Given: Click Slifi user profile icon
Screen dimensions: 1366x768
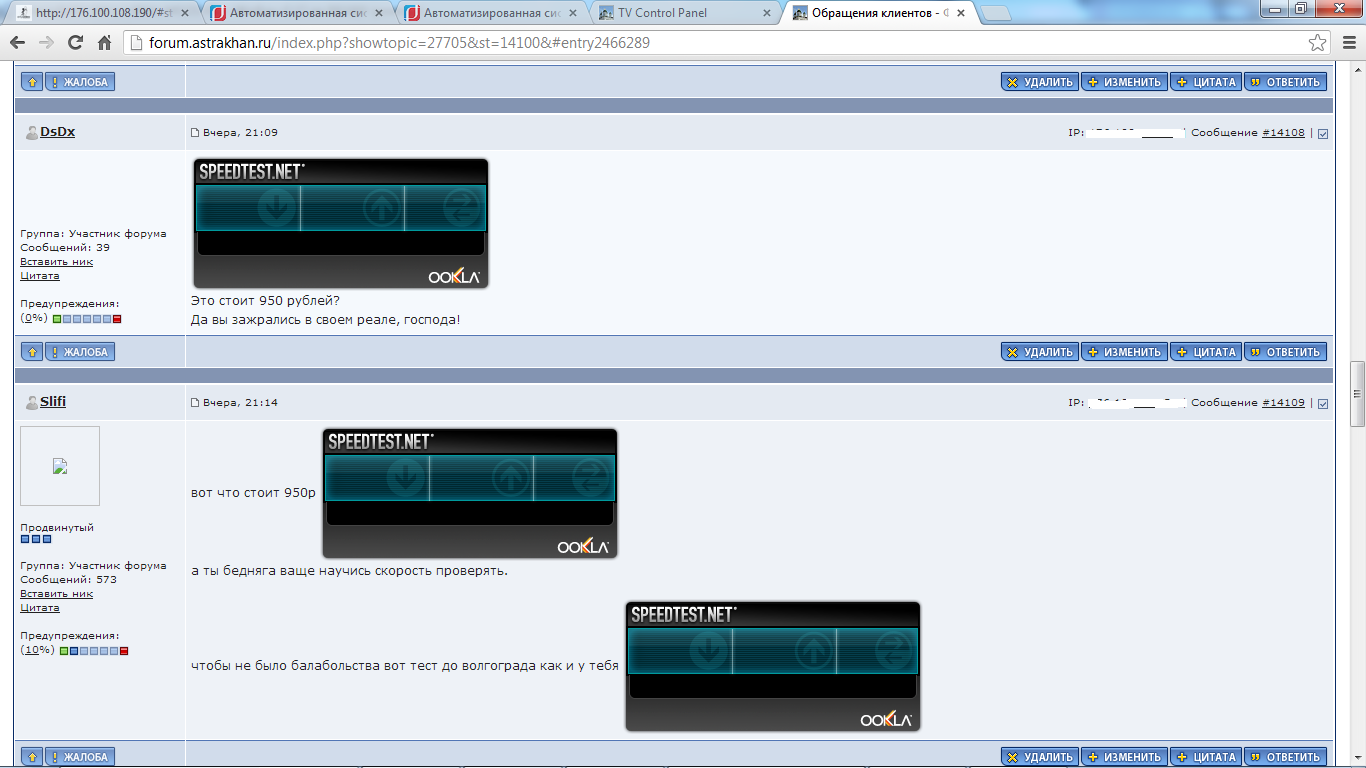Looking at the screenshot, I should [31, 402].
